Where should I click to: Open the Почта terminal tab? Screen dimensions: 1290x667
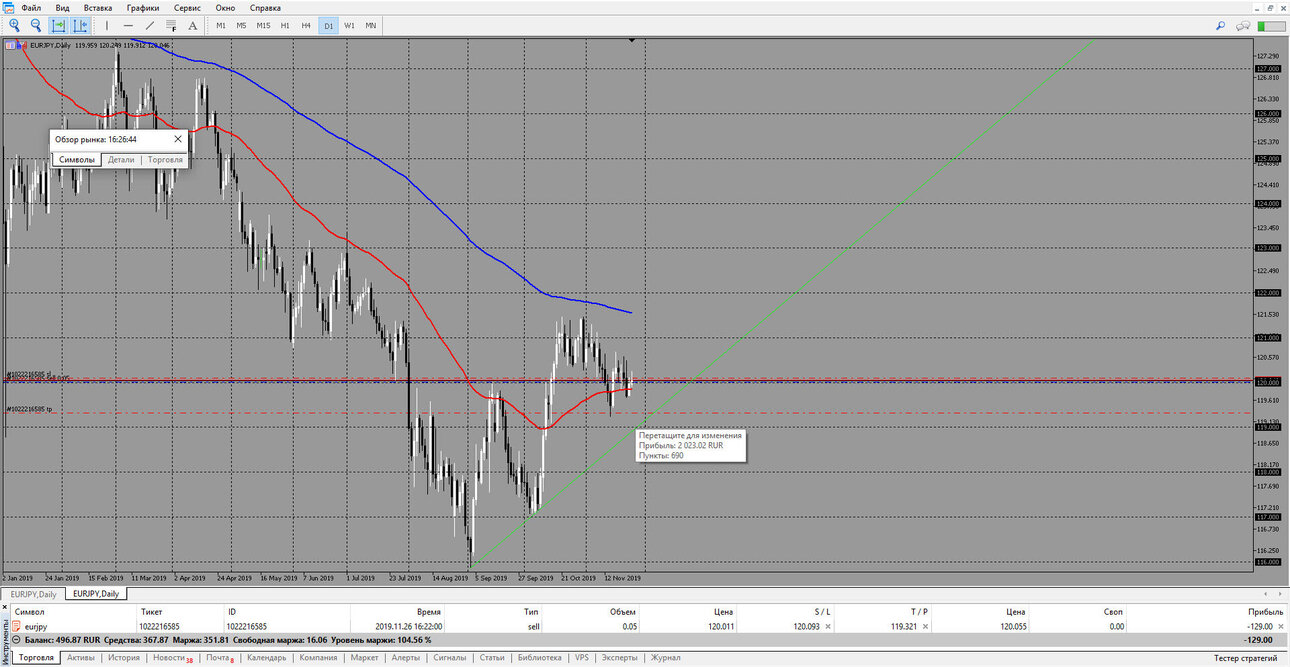[220, 657]
